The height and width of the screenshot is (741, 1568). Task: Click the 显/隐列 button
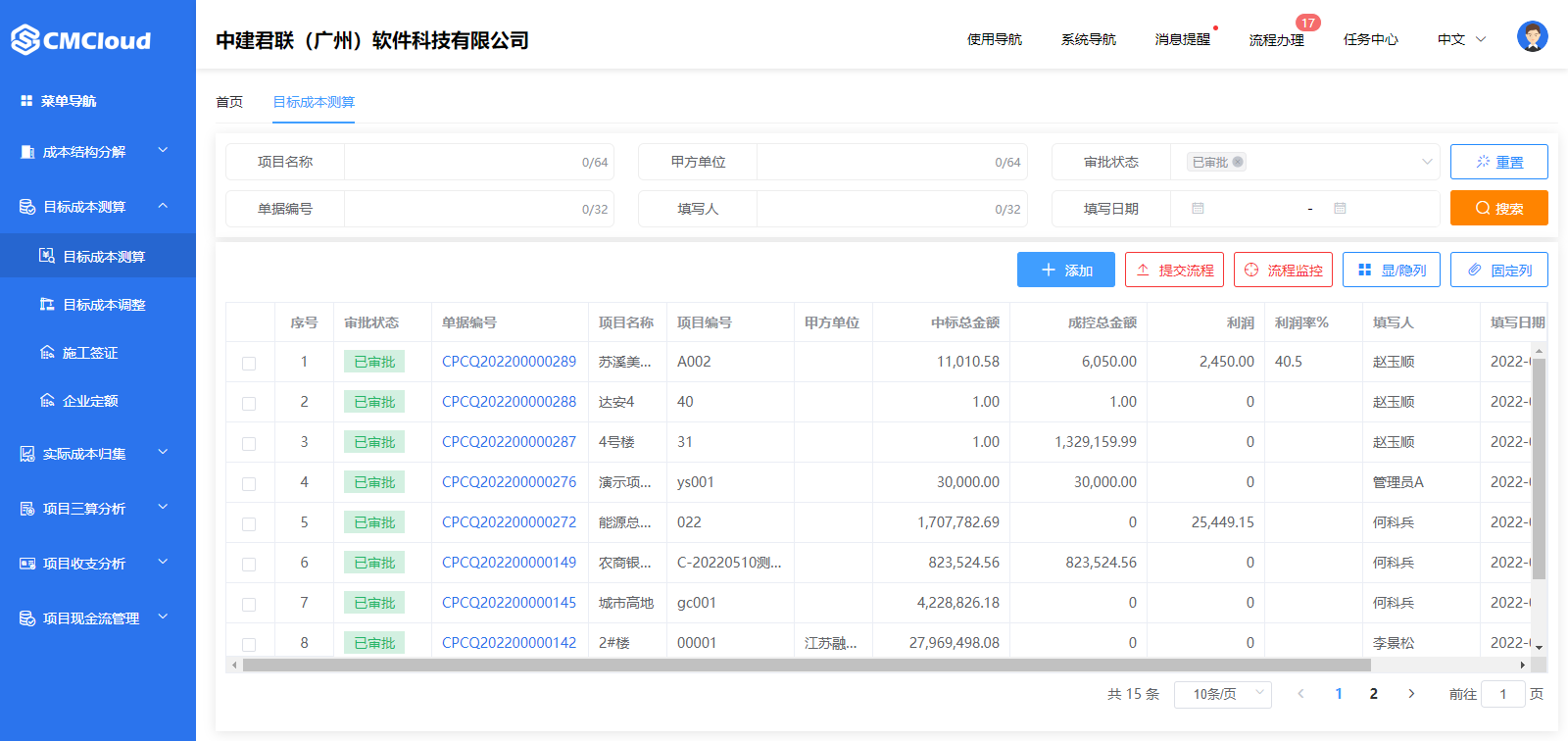click(x=1392, y=270)
